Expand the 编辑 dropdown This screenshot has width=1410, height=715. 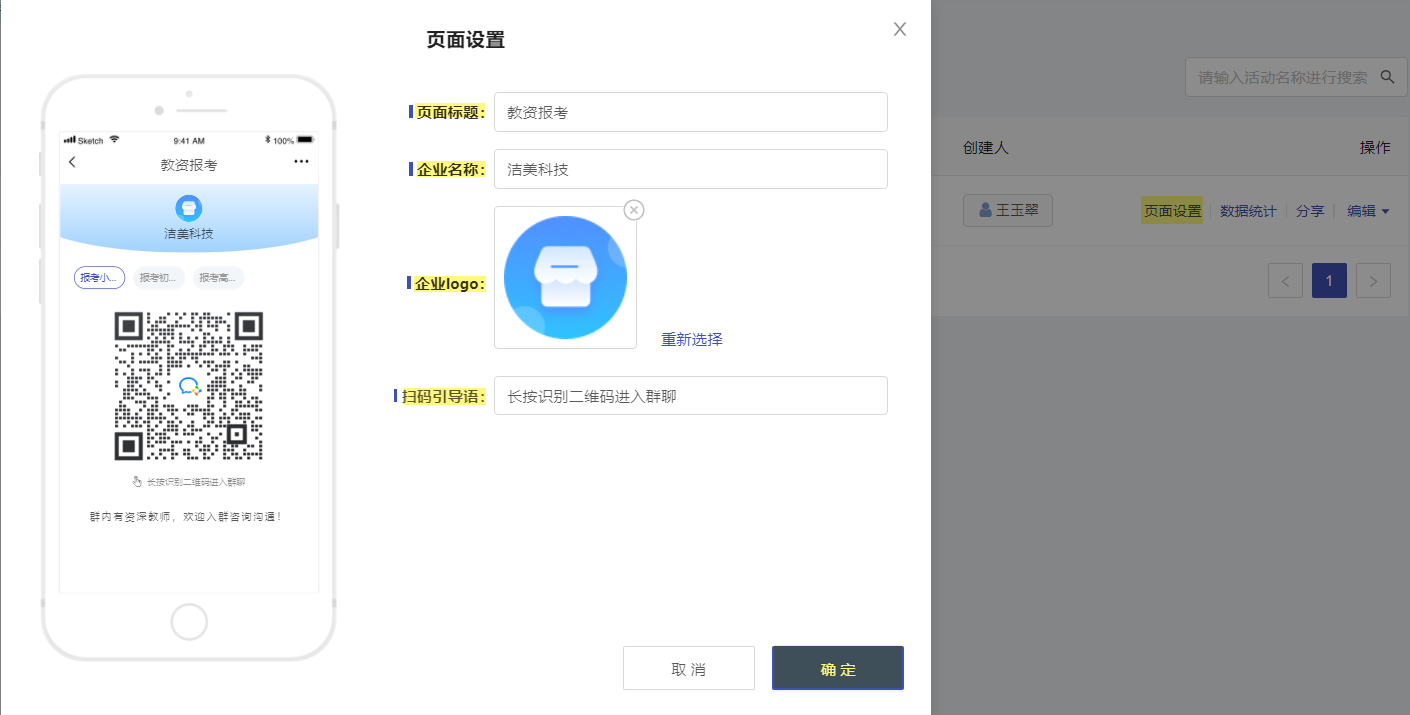1368,211
